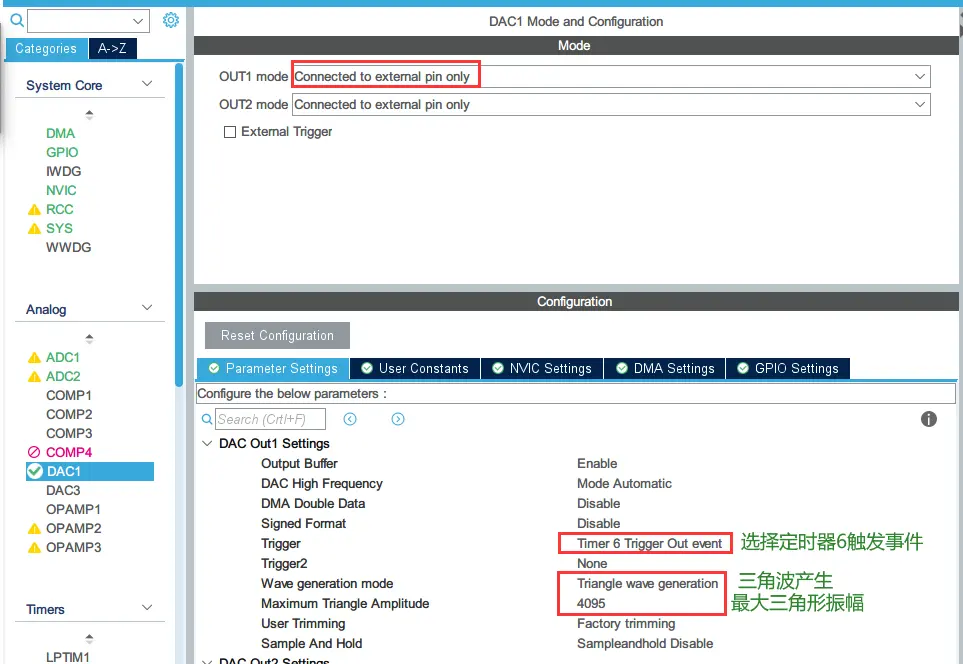This screenshot has width=963, height=664.
Task: Click the green check icon beside DAC1
Action: 35,471
